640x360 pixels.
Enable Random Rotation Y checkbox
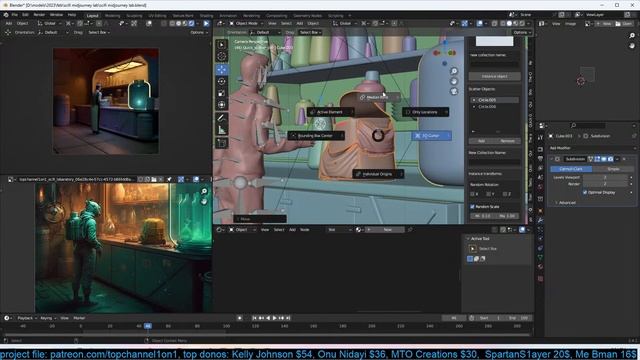489,194
